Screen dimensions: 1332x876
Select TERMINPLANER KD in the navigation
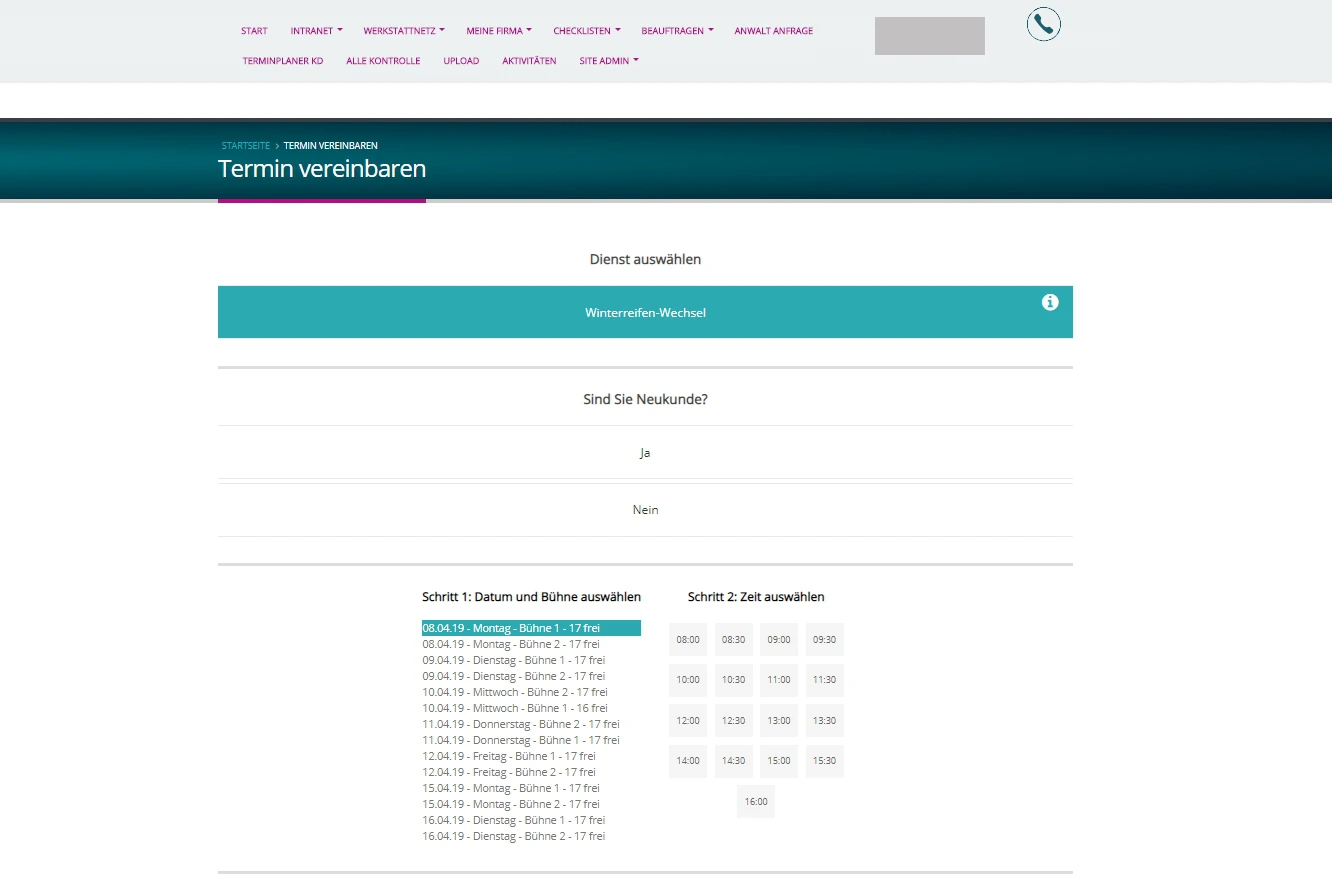(x=282, y=60)
